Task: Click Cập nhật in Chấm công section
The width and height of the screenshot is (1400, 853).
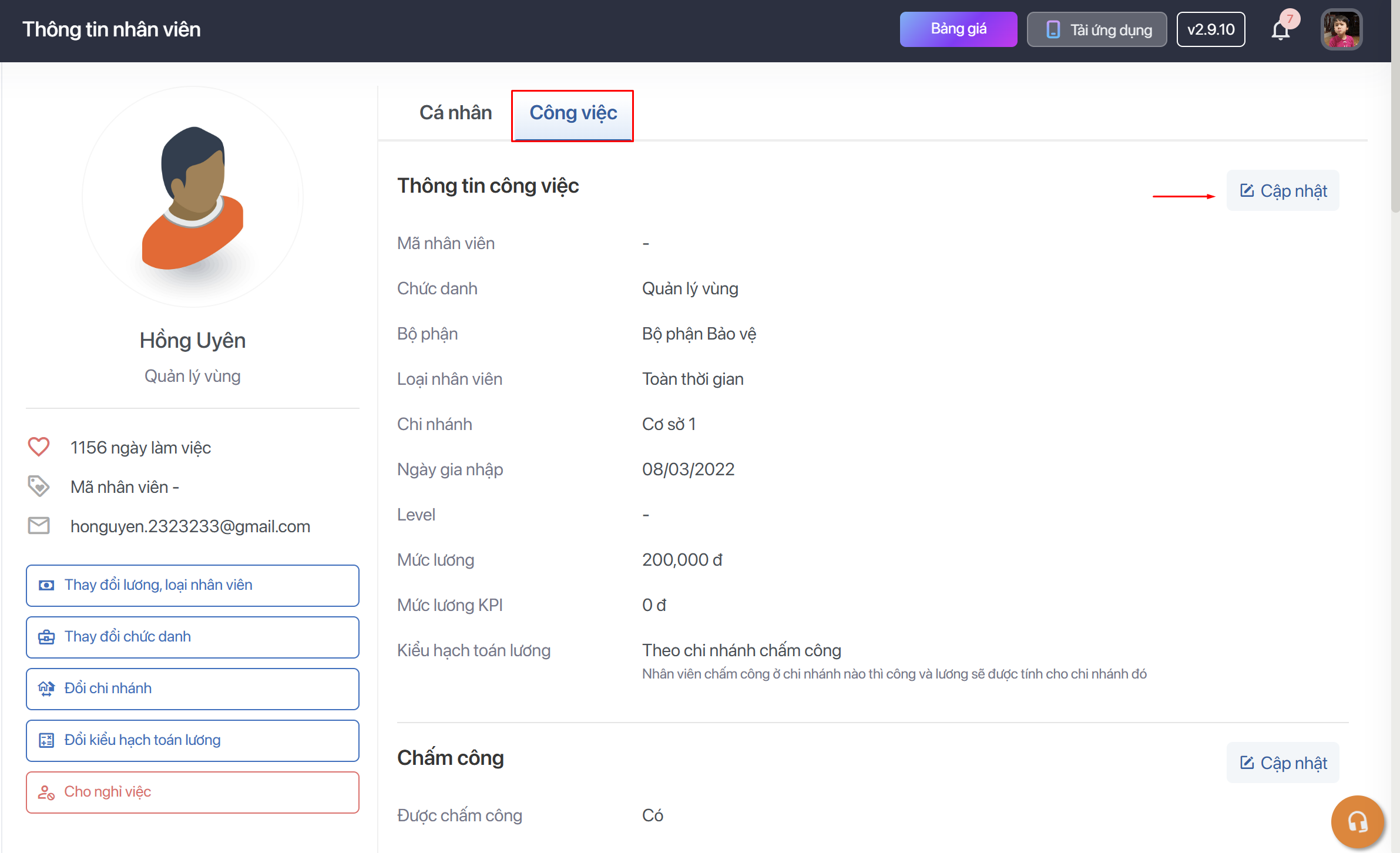Action: click(x=1283, y=763)
